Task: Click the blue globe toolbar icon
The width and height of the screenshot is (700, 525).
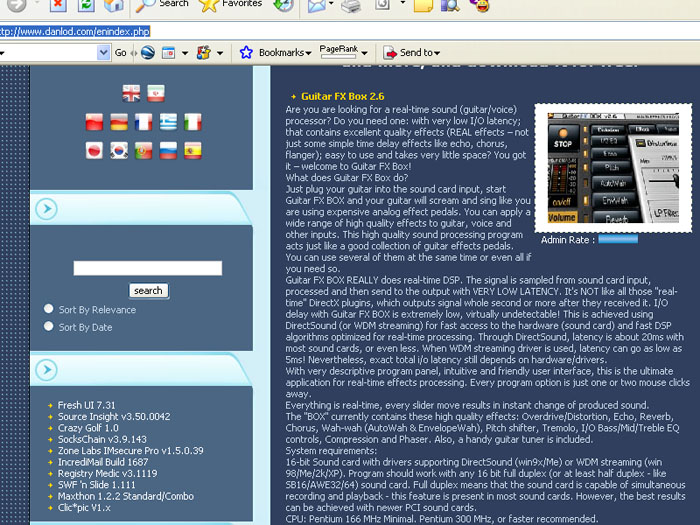Action: pyautogui.click(x=148, y=53)
